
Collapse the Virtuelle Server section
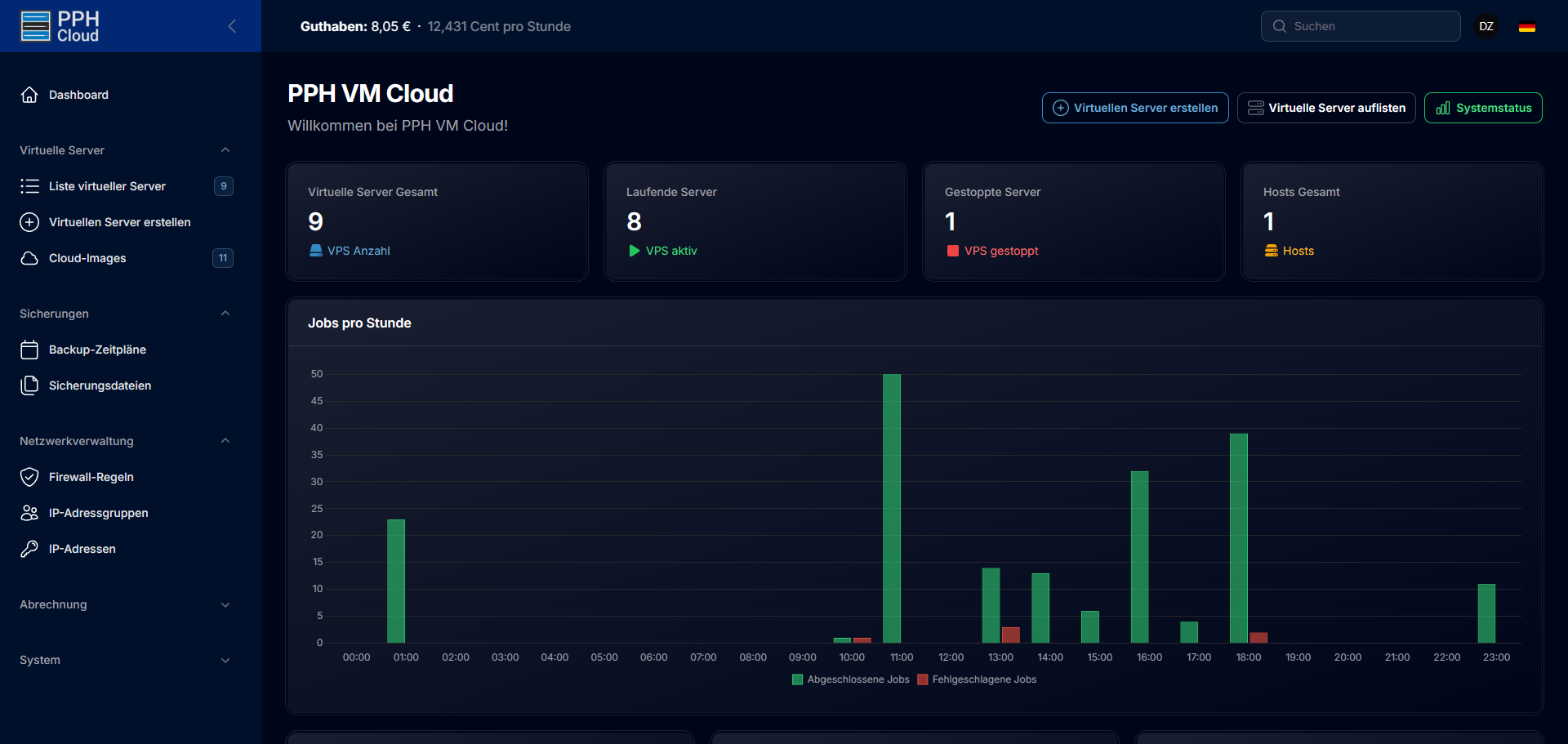[x=225, y=149]
